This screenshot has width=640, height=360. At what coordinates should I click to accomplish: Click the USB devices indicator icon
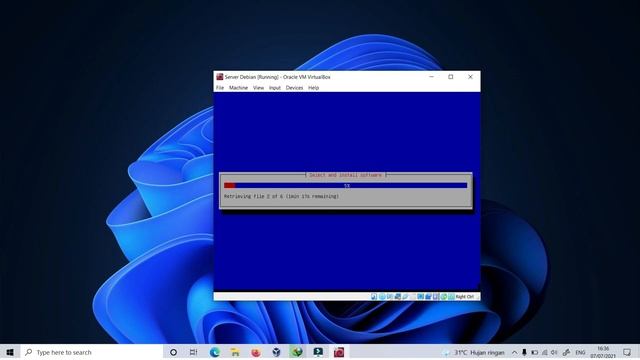point(405,297)
